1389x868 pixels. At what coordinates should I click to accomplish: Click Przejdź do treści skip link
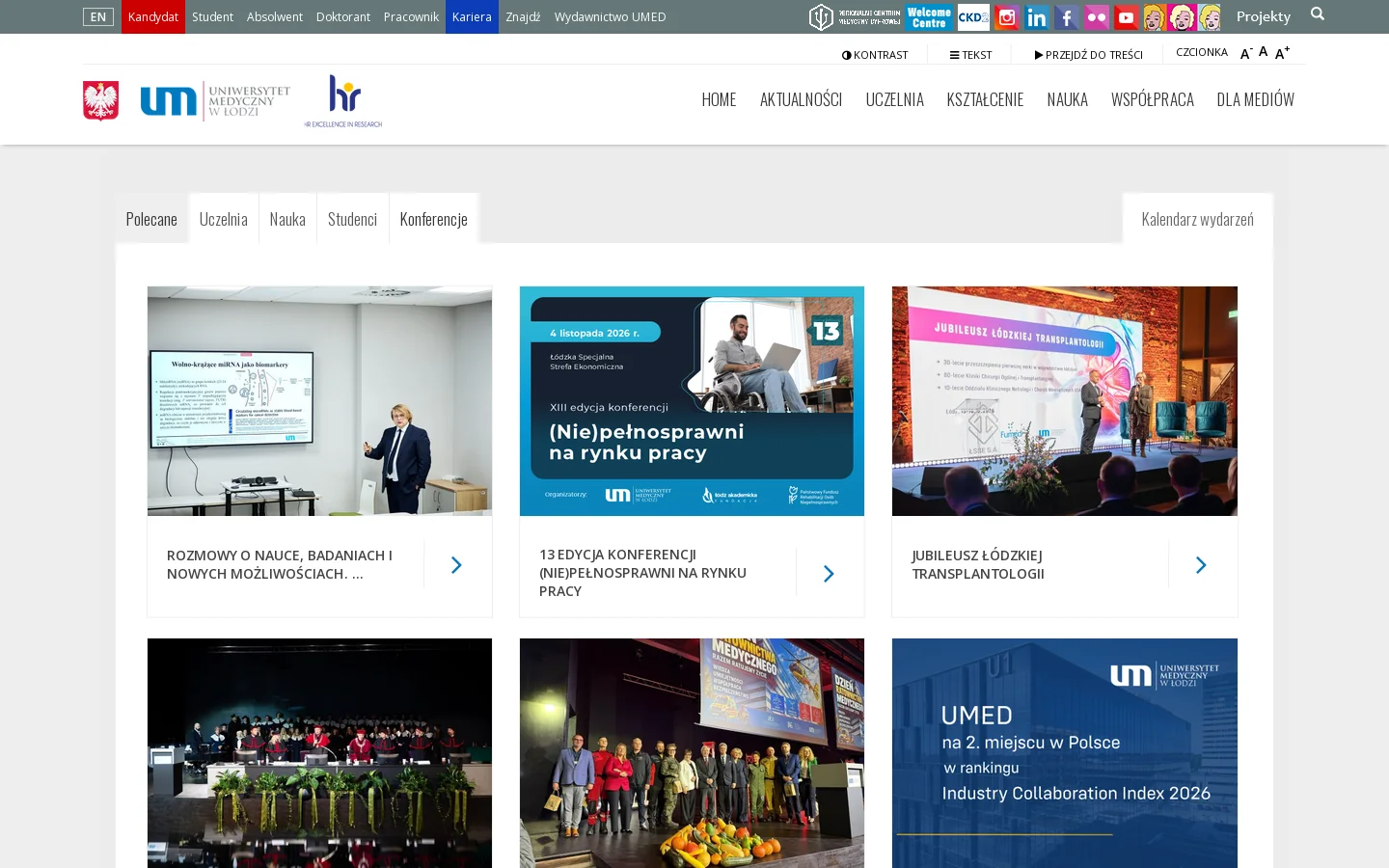pyautogui.click(x=1088, y=55)
